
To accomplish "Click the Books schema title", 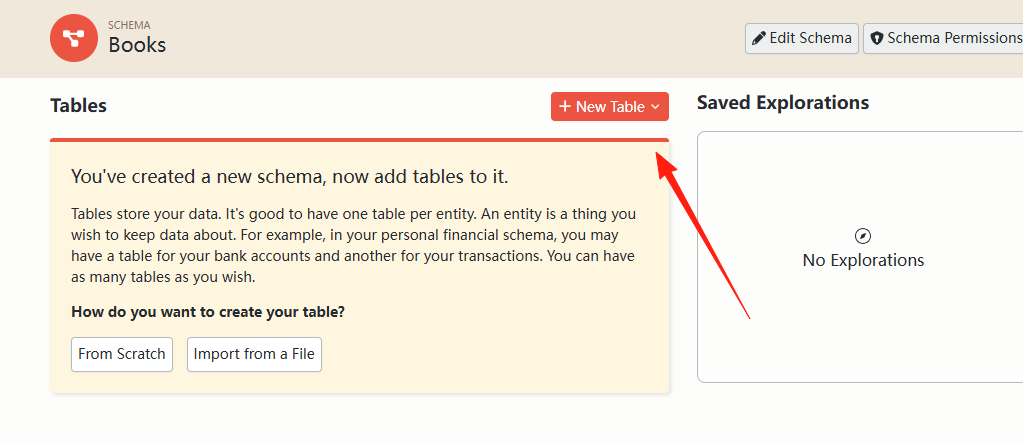I will click(x=137, y=45).
